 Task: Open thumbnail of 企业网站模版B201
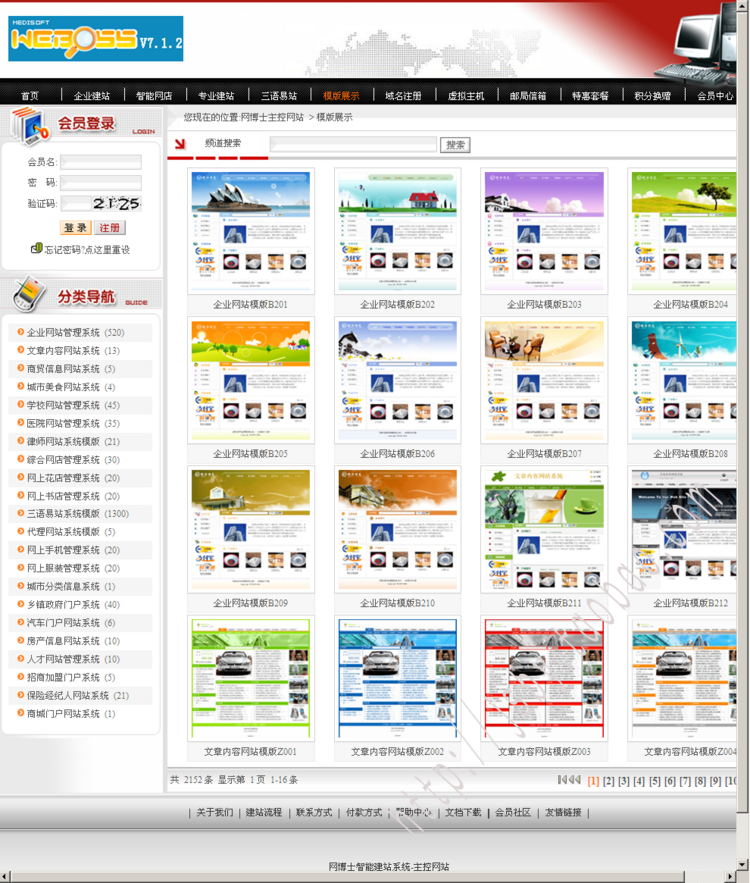click(x=251, y=231)
